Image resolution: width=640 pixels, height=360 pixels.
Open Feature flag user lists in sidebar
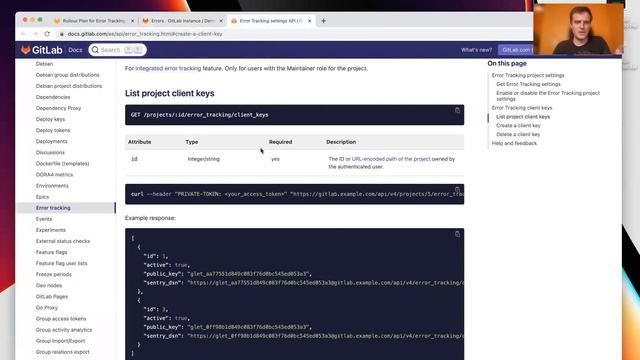[62, 263]
